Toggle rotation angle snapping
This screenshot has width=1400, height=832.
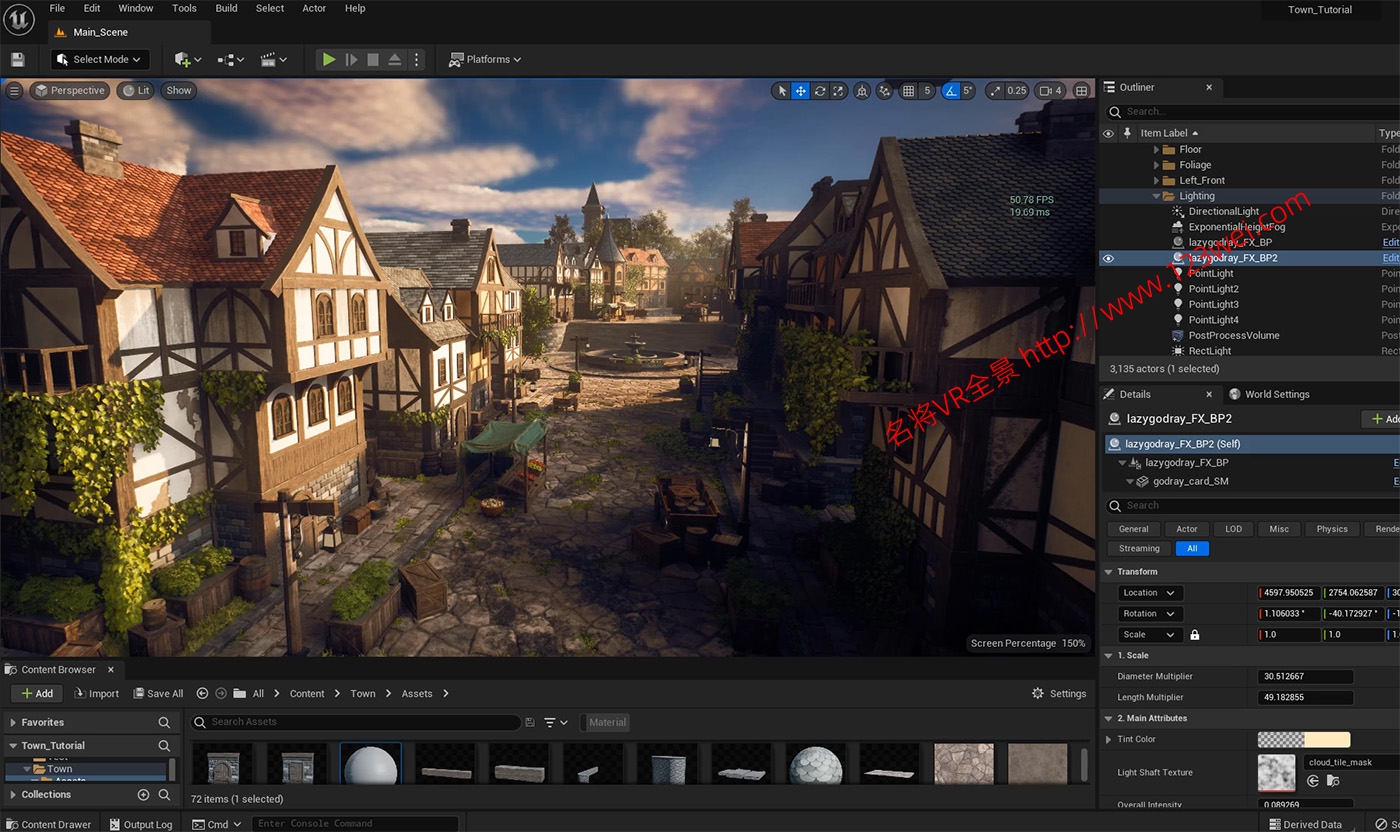952,91
